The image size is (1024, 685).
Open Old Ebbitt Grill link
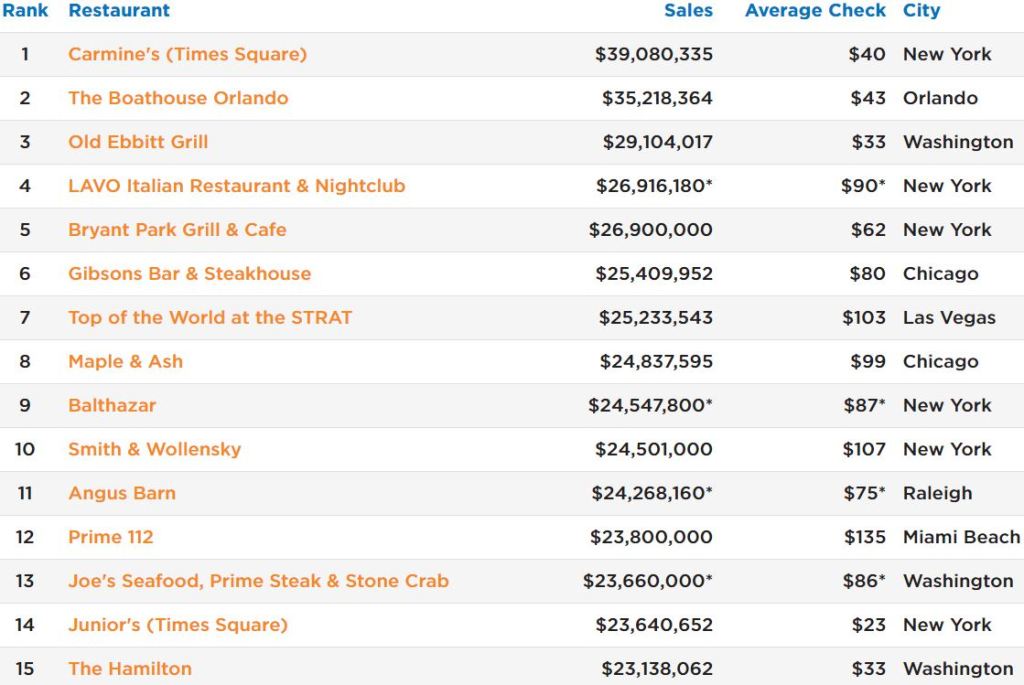coord(138,142)
